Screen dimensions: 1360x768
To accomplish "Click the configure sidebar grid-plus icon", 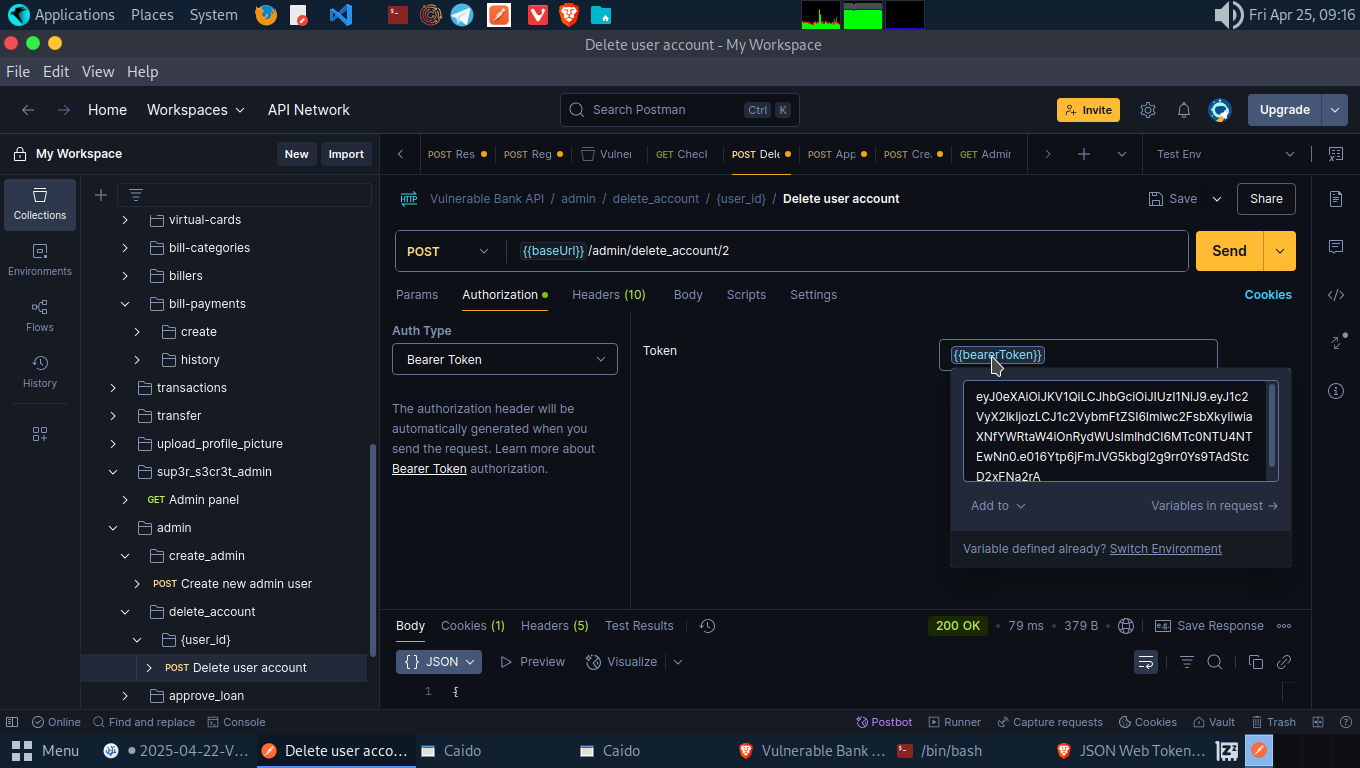I will point(40,434).
